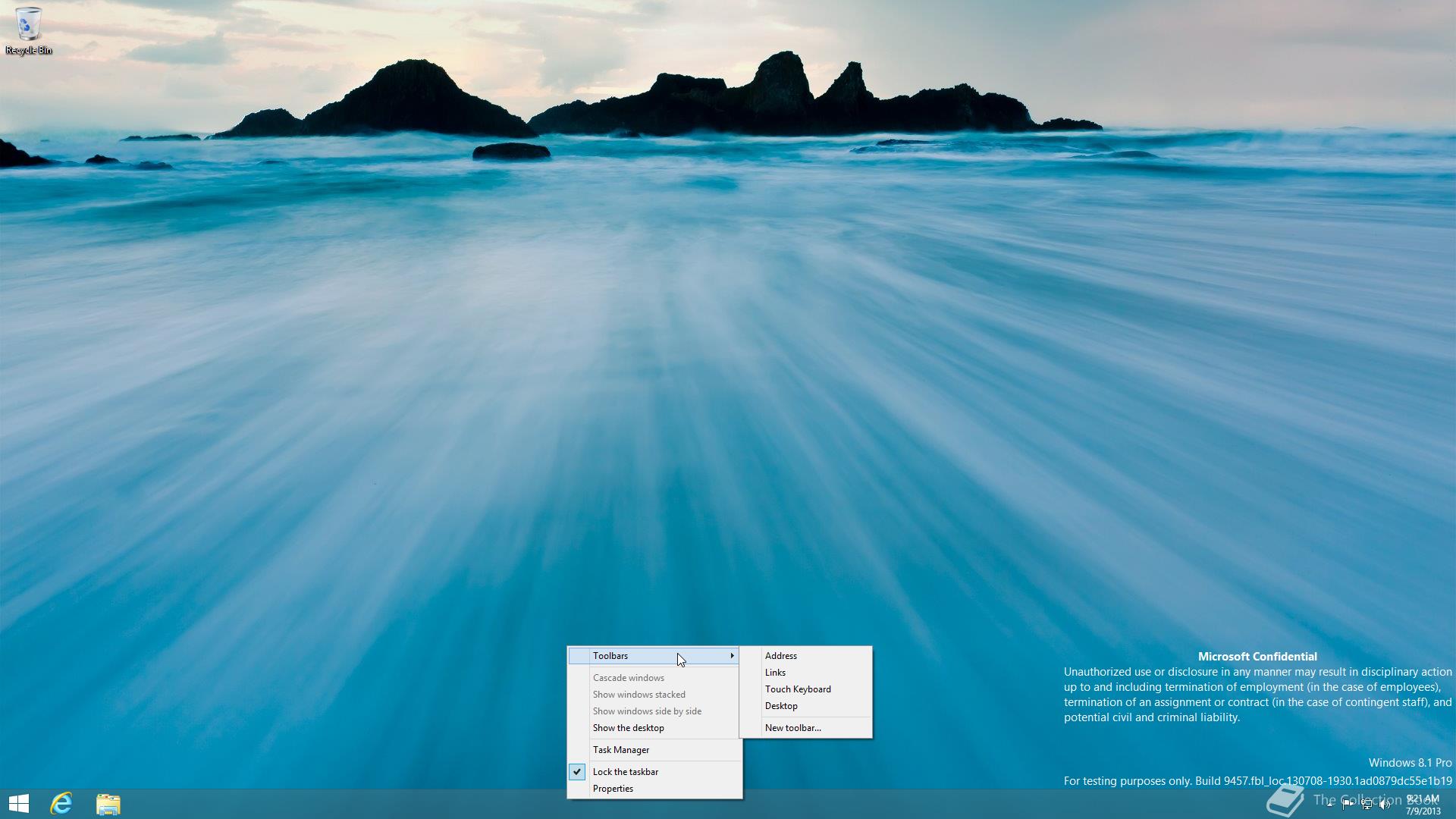Screen dimensions: 1456x819
Task: Select Show windows side by side
Action: tap(654, 711)
